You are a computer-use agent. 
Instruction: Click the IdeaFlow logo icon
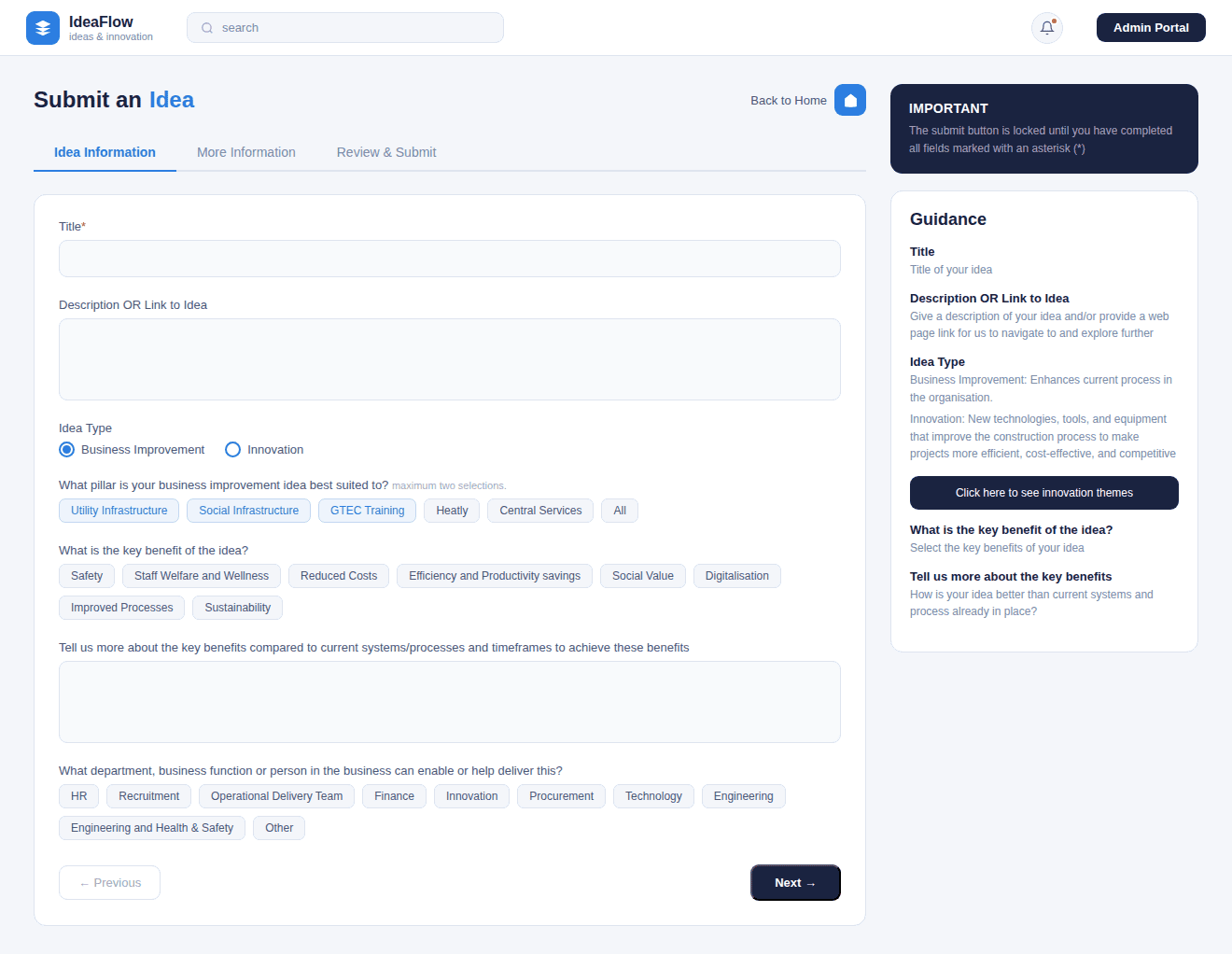tap(43, 28)
